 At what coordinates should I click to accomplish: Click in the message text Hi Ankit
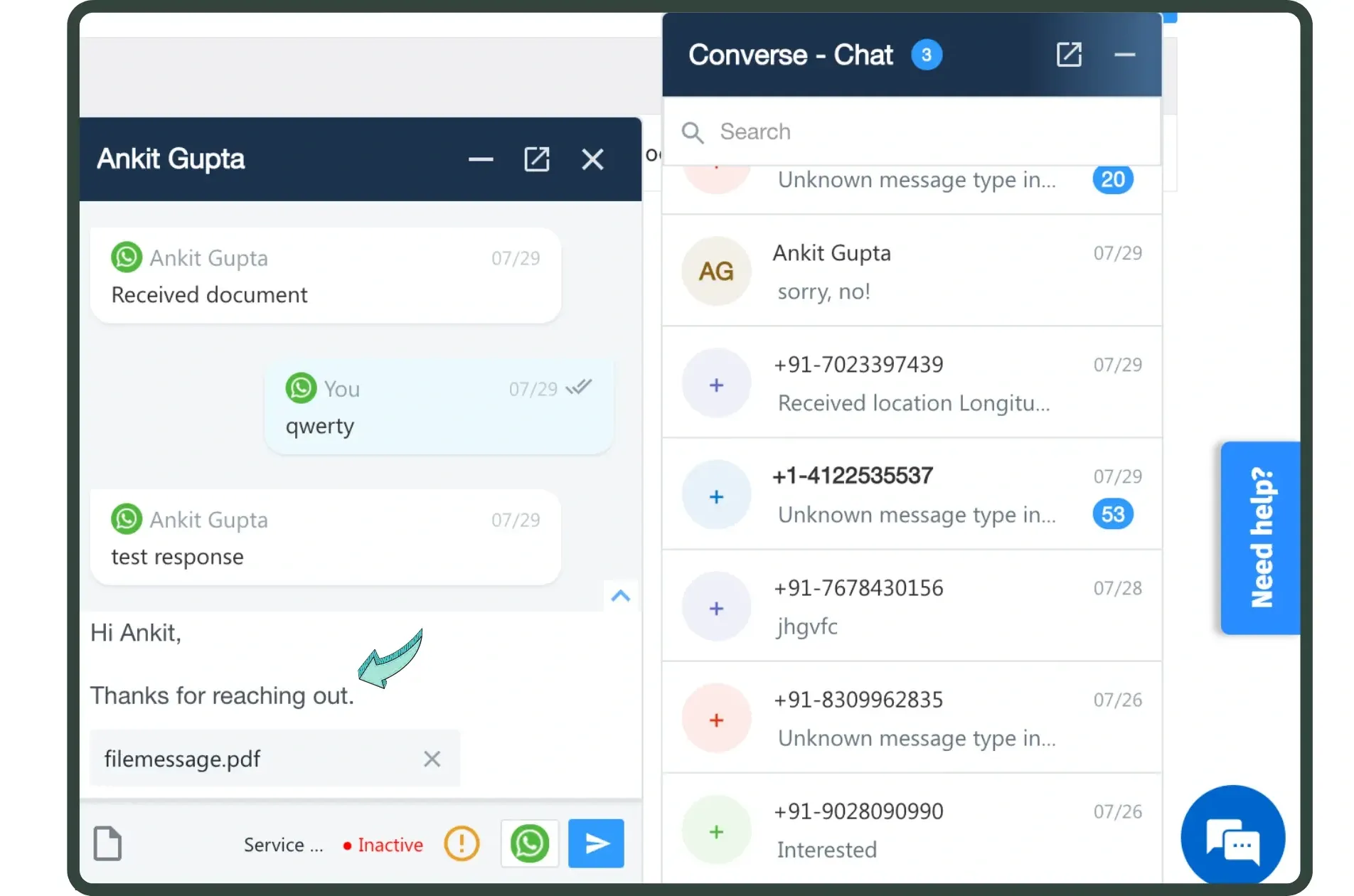136,633
